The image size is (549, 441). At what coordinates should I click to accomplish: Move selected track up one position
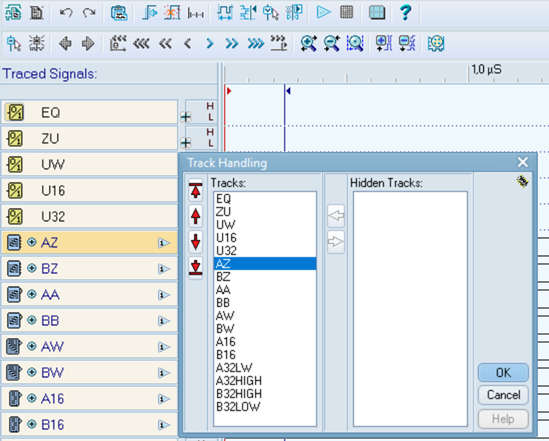195,216
